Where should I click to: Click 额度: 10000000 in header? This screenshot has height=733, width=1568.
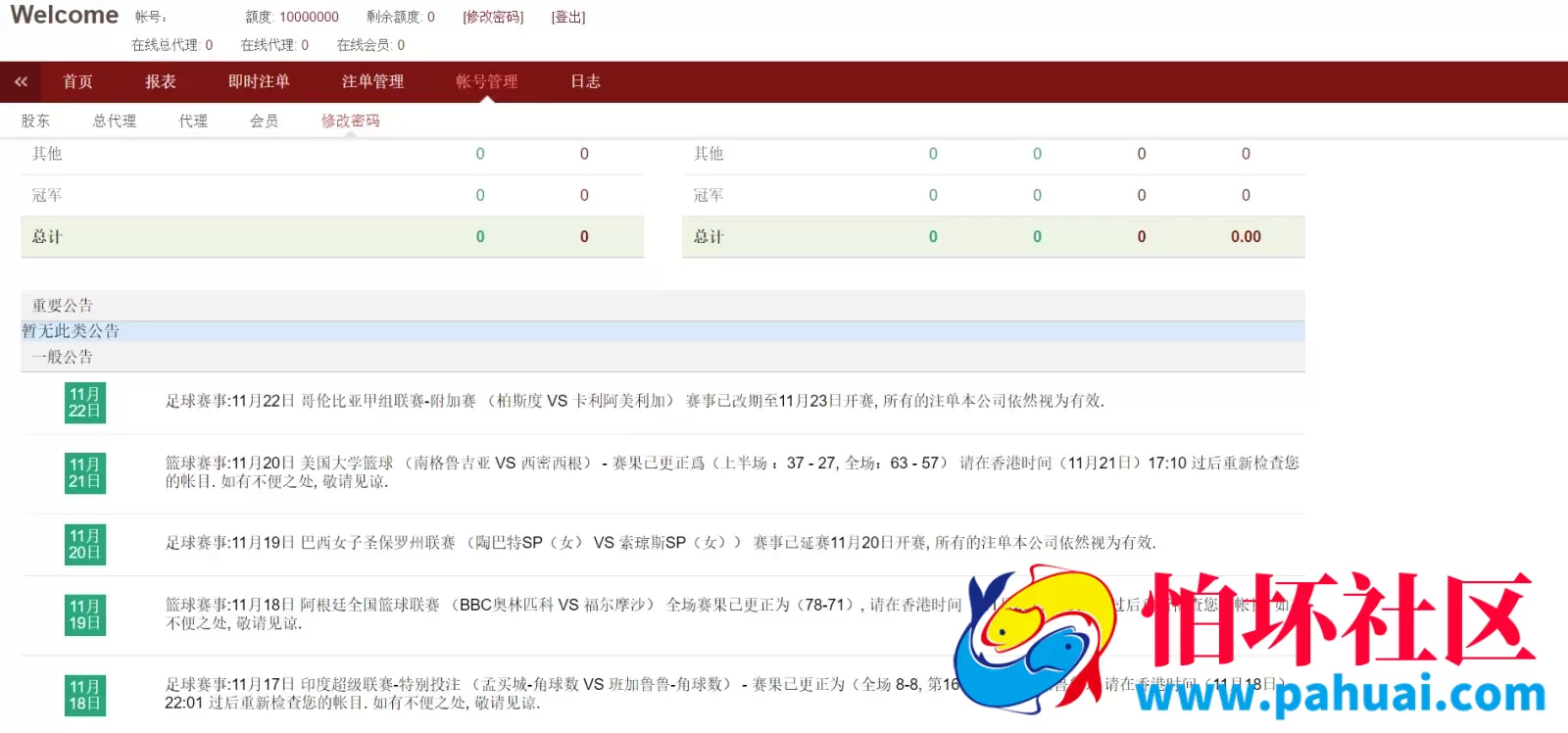pyautogui.click(x=292, y=17)
